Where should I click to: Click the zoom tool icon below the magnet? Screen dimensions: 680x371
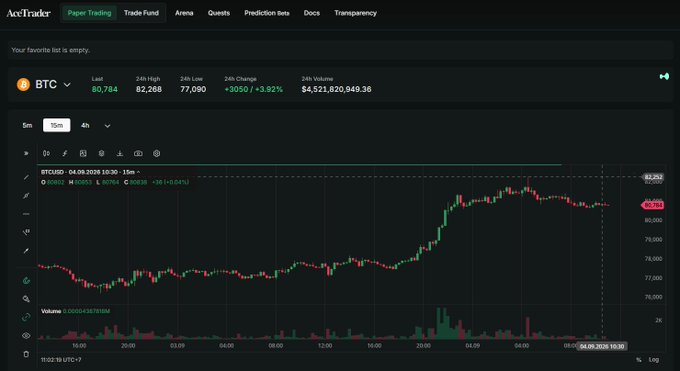pyautogui.click(x=26, y=299)
